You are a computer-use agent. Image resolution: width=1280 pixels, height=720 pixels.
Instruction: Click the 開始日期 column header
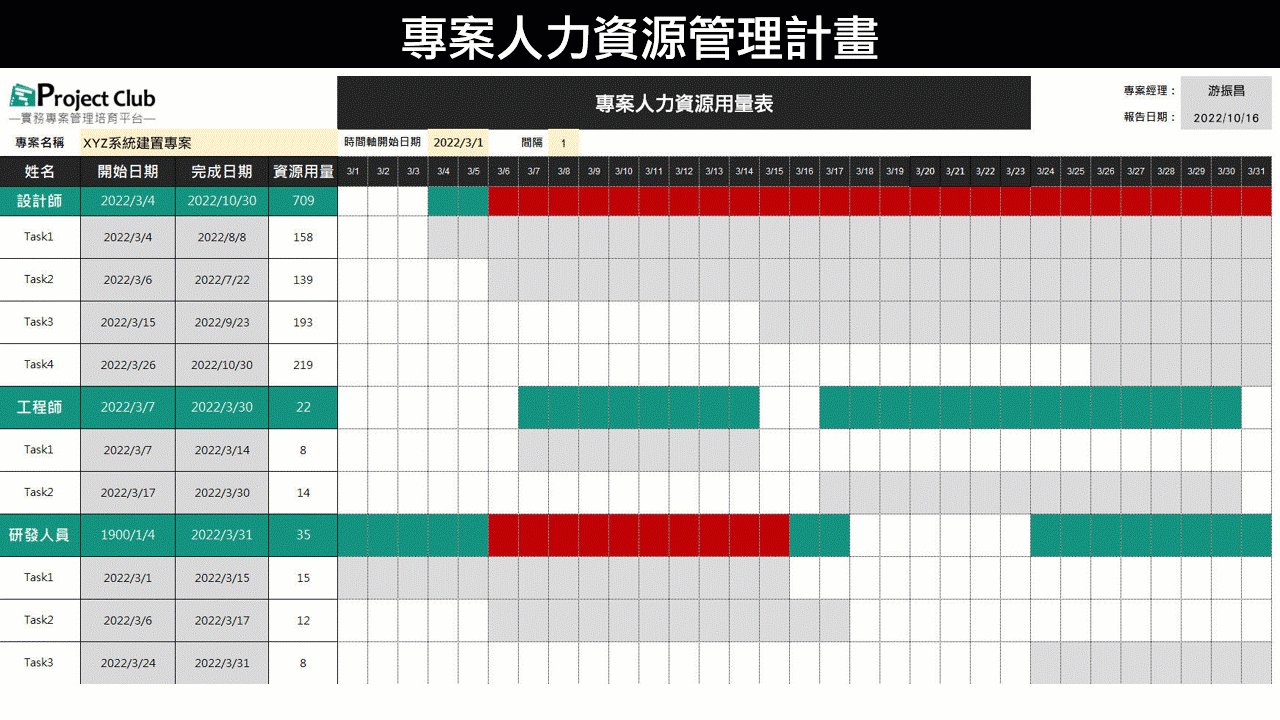click(x=128, y=172)
